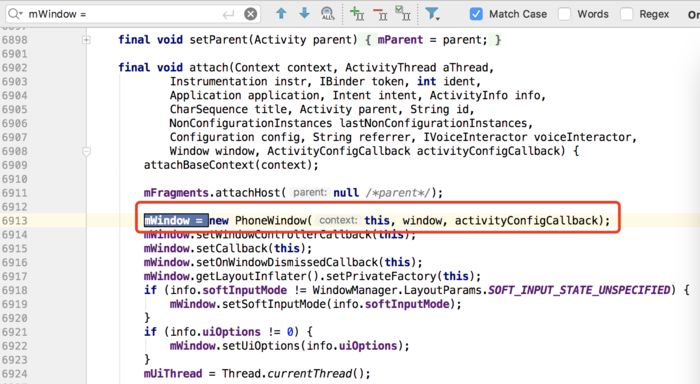The width and height of the screenshot is (700, 384).
Task: Click 'Instrumentation' on line 6903
Action: click(x=218, y=82)
